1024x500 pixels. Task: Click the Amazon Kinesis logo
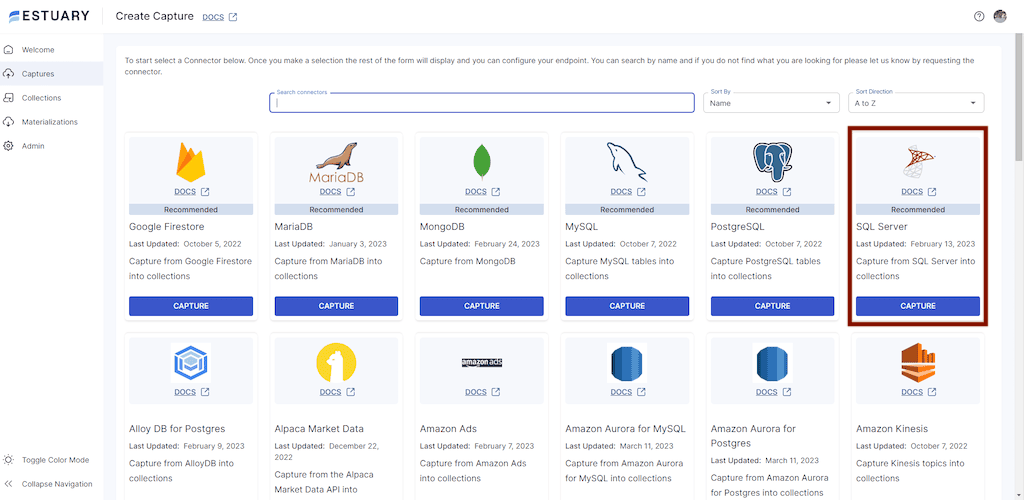click(918, 362)
